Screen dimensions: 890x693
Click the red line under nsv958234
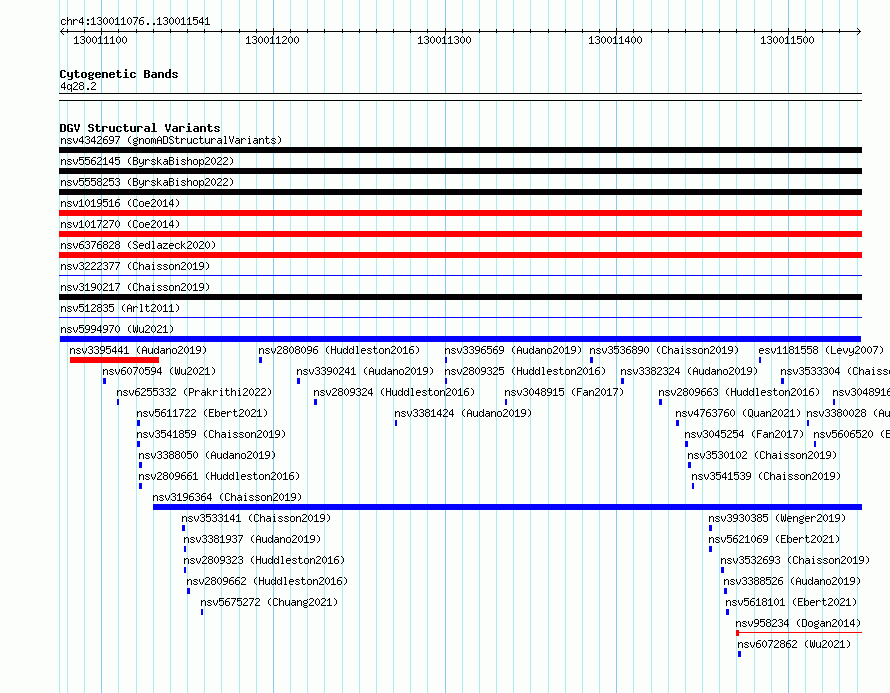tap(799, 632)
